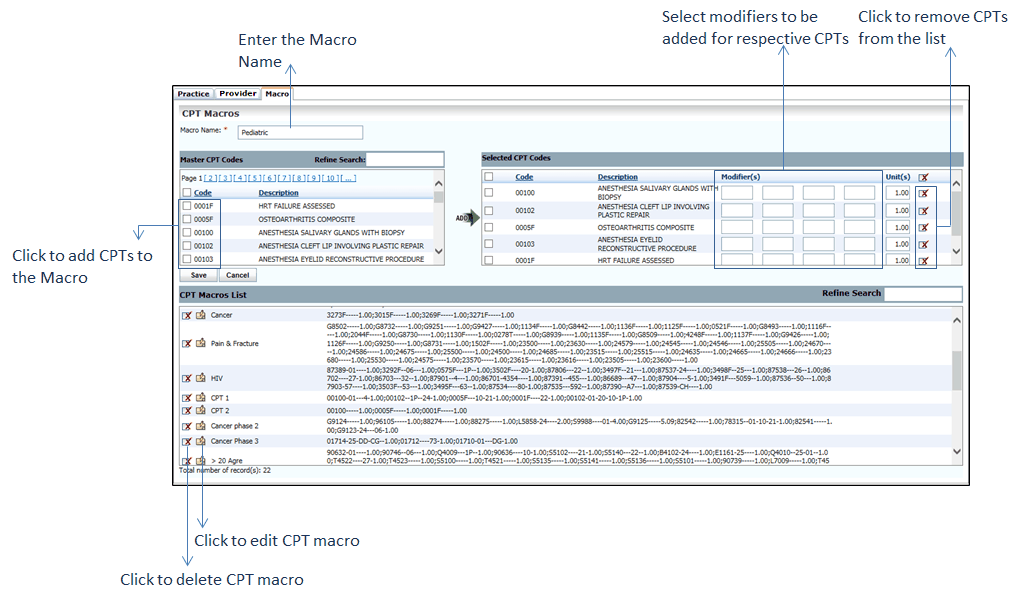Image resolution: width=1013 pixels, height=598 pixels.
Task: Tick the 0001F checkbox in Master CPT Codes
Action: (187, 206)
